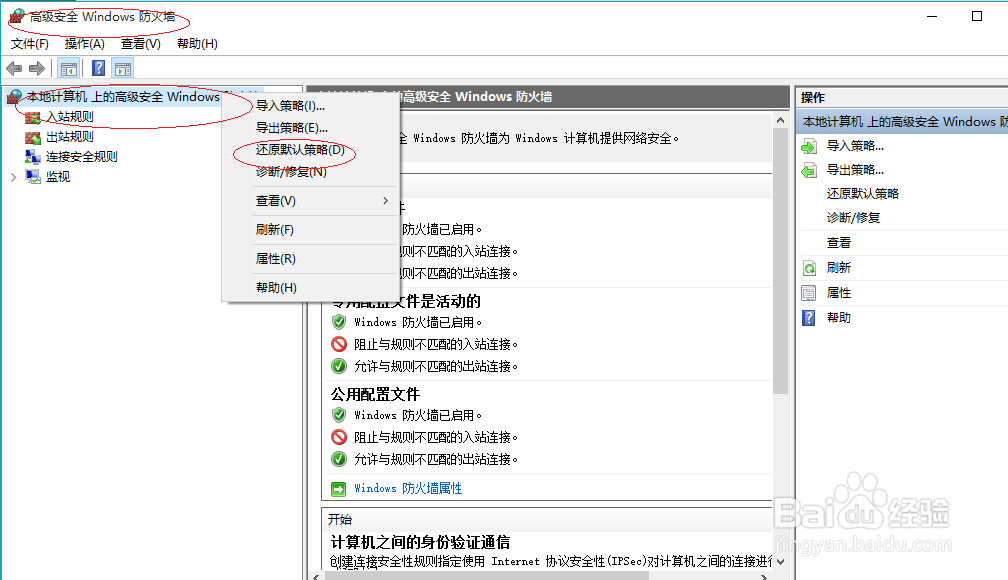Click the 连接安全规则 icon in tree
The height and width of the screenshot is (580, 1008).
(x=33, y=157)
